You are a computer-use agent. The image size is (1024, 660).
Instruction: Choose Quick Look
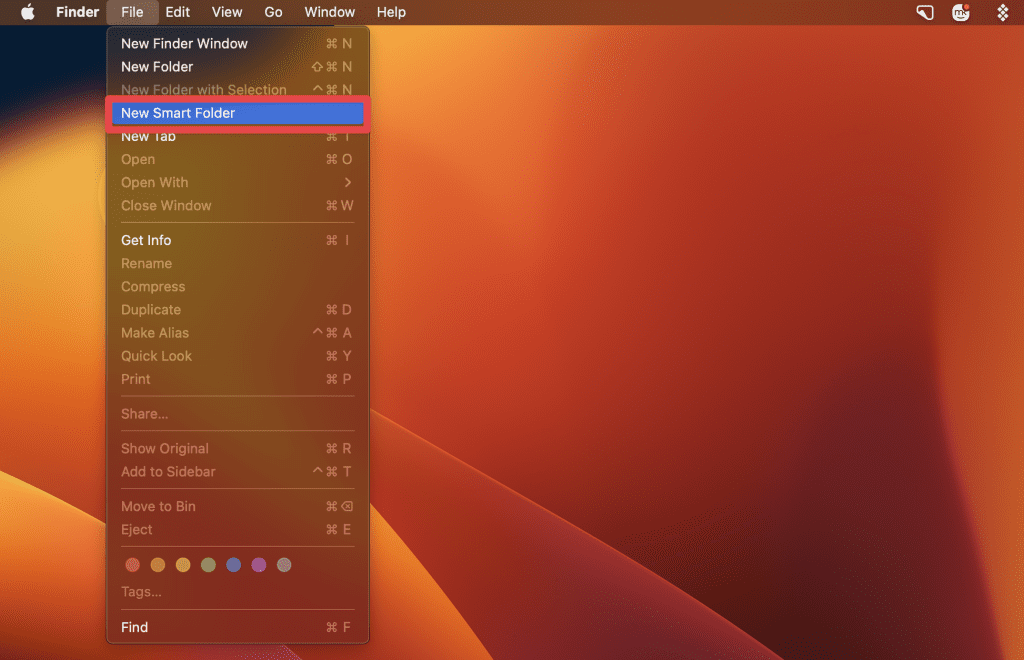click(237, 356)
